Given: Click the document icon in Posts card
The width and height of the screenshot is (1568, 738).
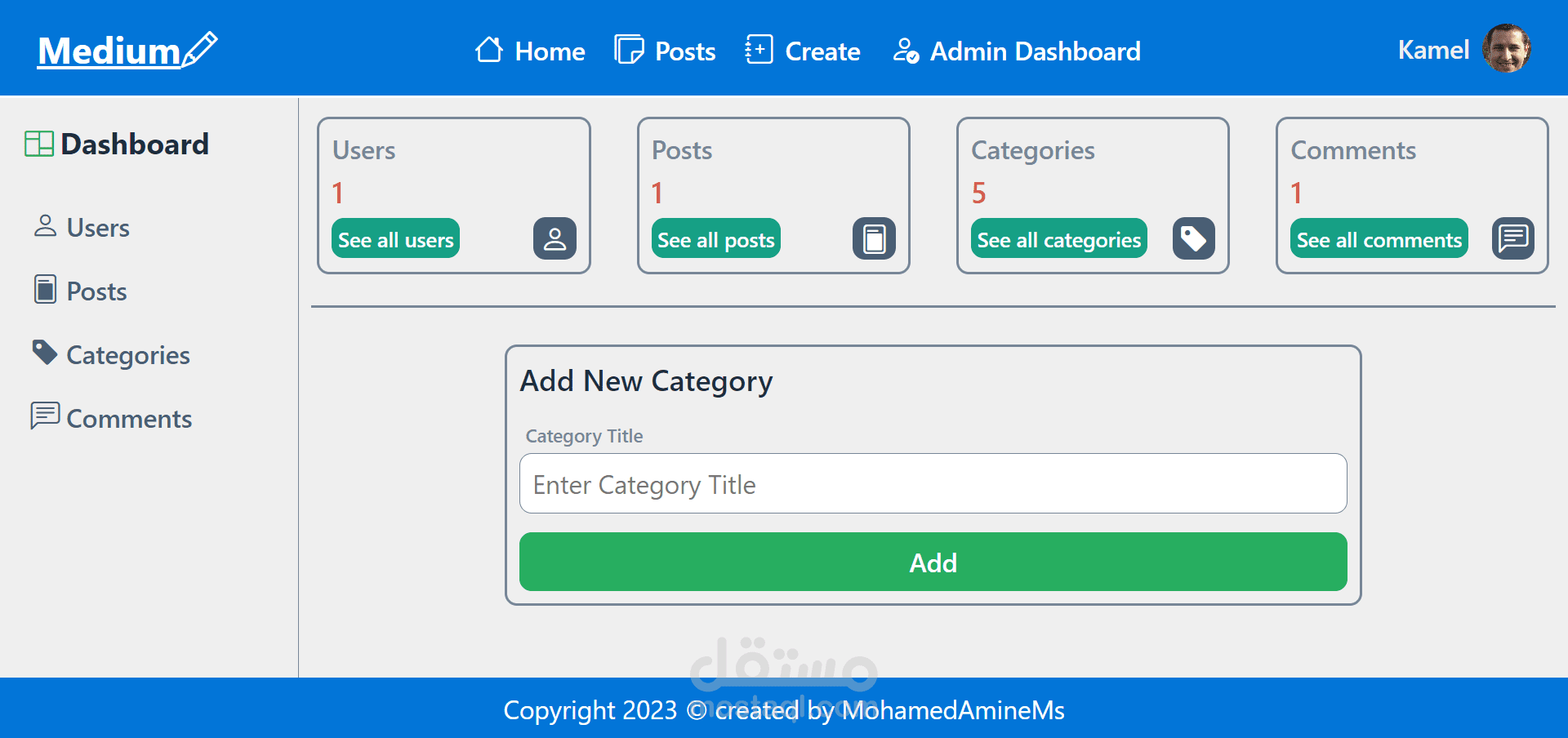Looking at the screenshot, I should pyautogui.click(x=874, y=238).
